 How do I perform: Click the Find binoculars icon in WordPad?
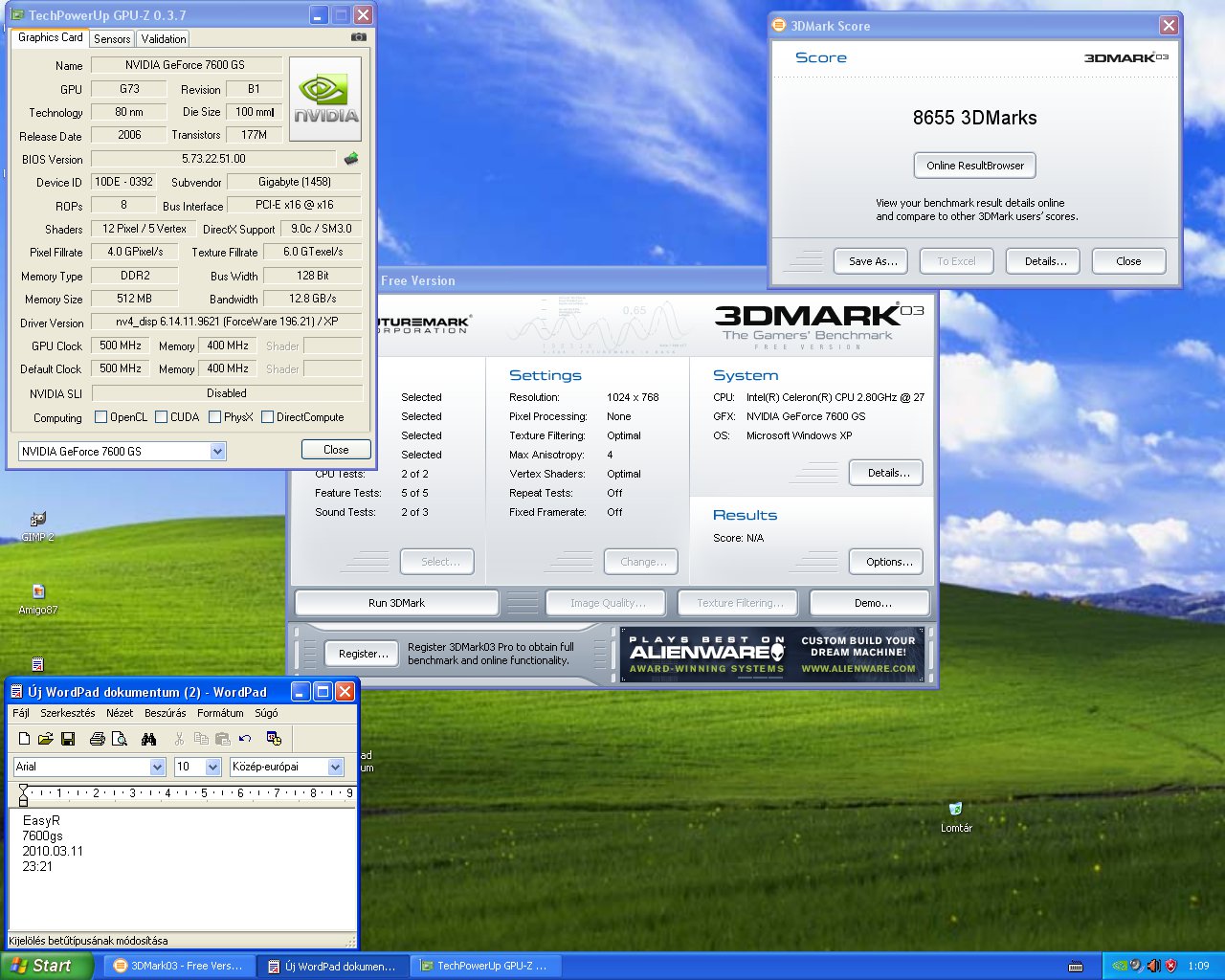point(148,739)
